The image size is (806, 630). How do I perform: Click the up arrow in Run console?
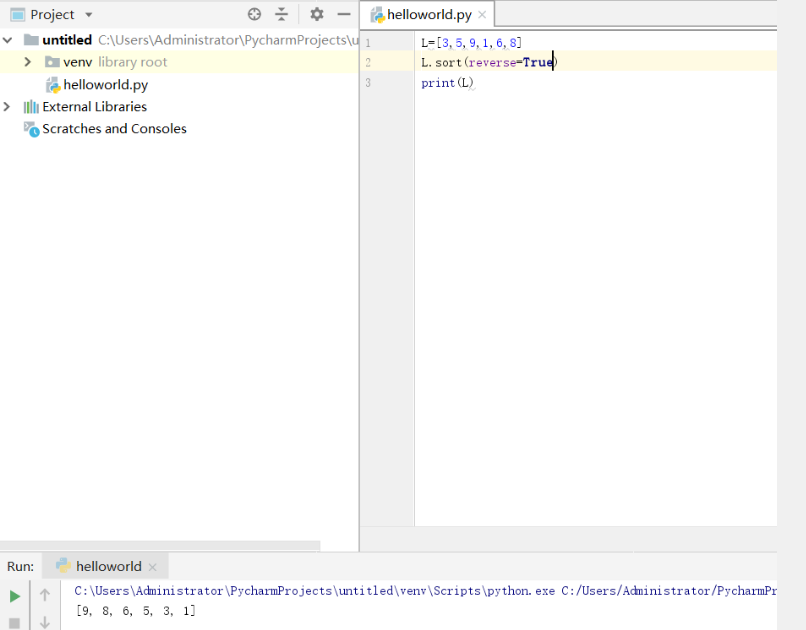(x=45, y=595)
